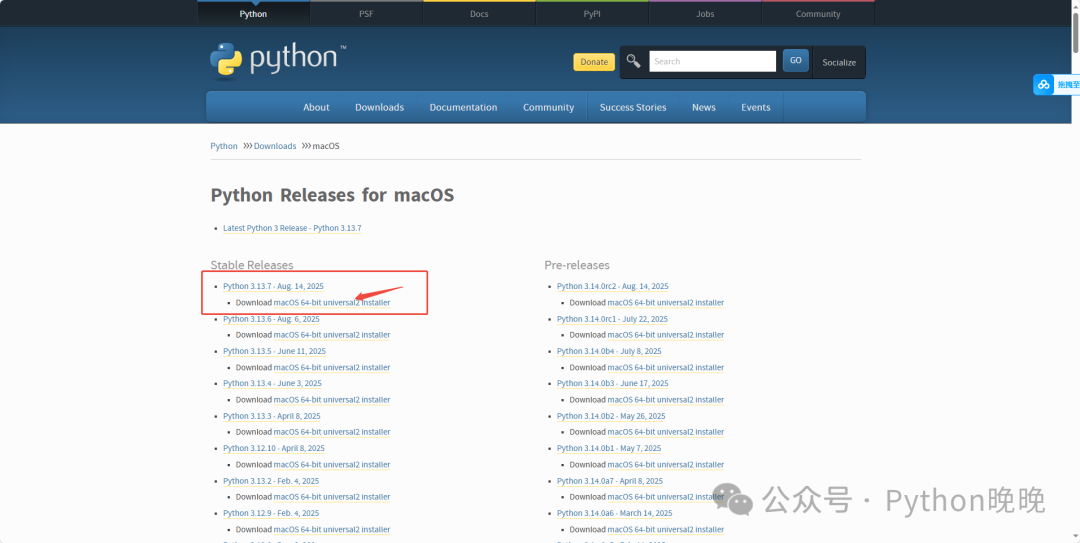The image size is (1080, 543).
Task: Click the yellow Donate button
Action: 594,61
